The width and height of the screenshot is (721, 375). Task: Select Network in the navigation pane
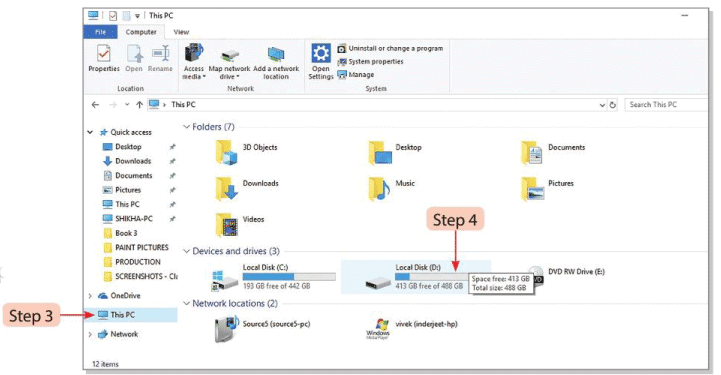124,334
